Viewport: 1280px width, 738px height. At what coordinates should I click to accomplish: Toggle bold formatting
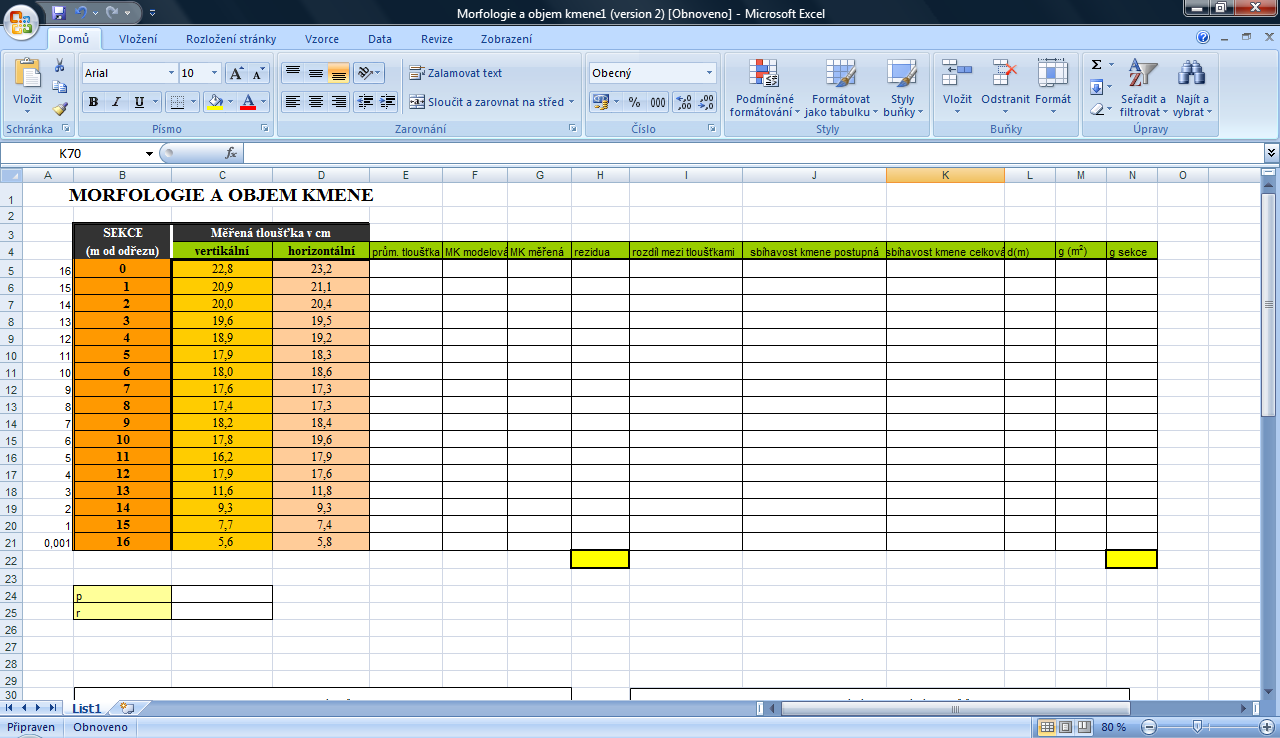coord(93,102)
